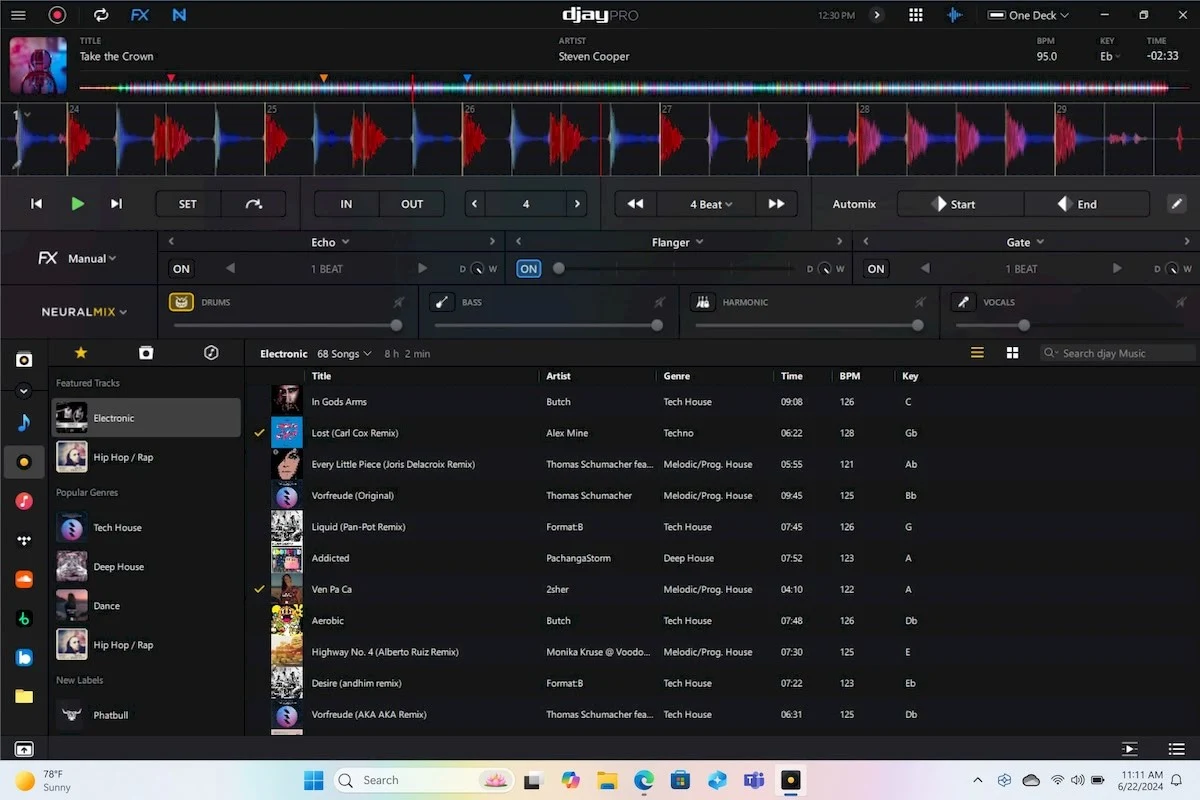Screen dimensions: 1200x800
Task: Toggle the FX panel icon in top bar
Action: [x=140, y=15]
